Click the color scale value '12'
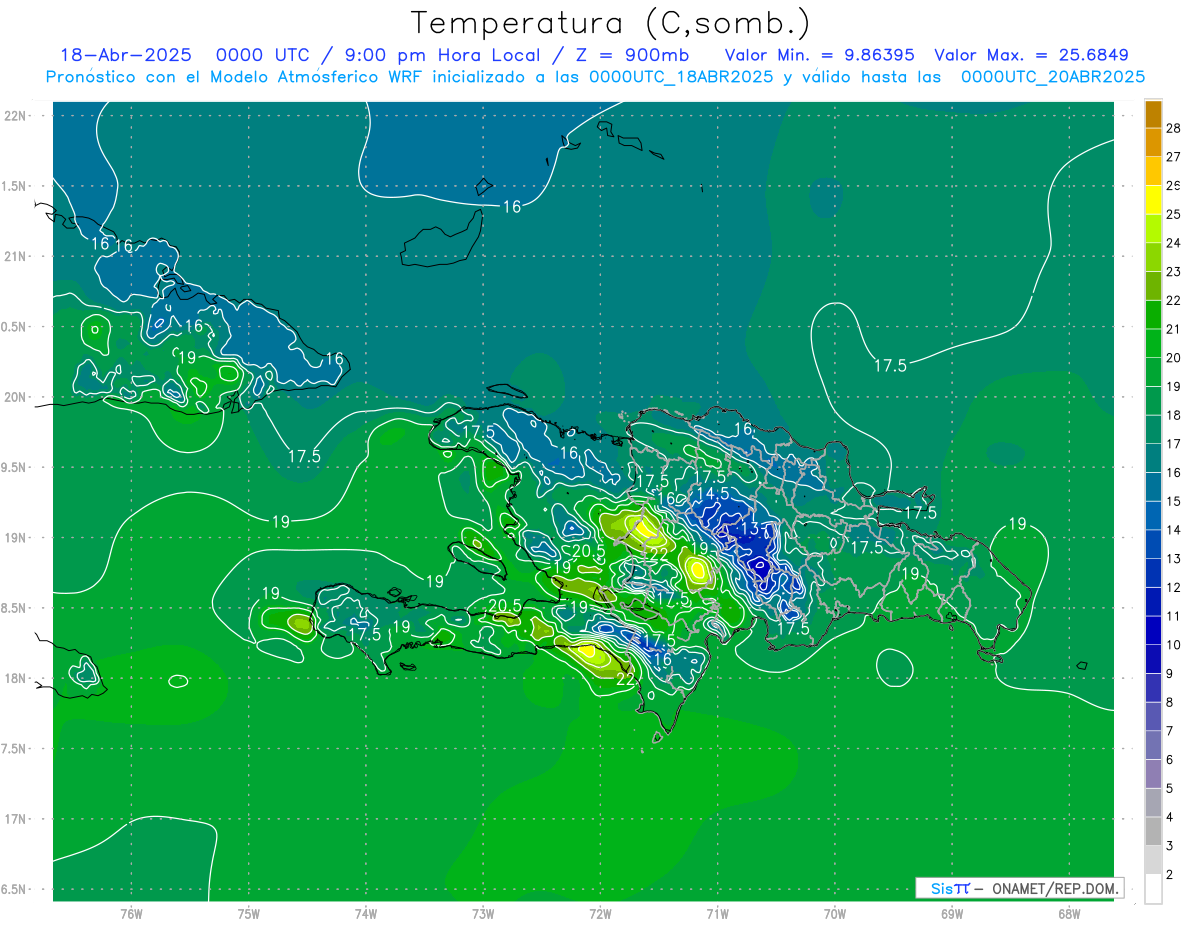Screen dimensions: 1200x927 1173,588
